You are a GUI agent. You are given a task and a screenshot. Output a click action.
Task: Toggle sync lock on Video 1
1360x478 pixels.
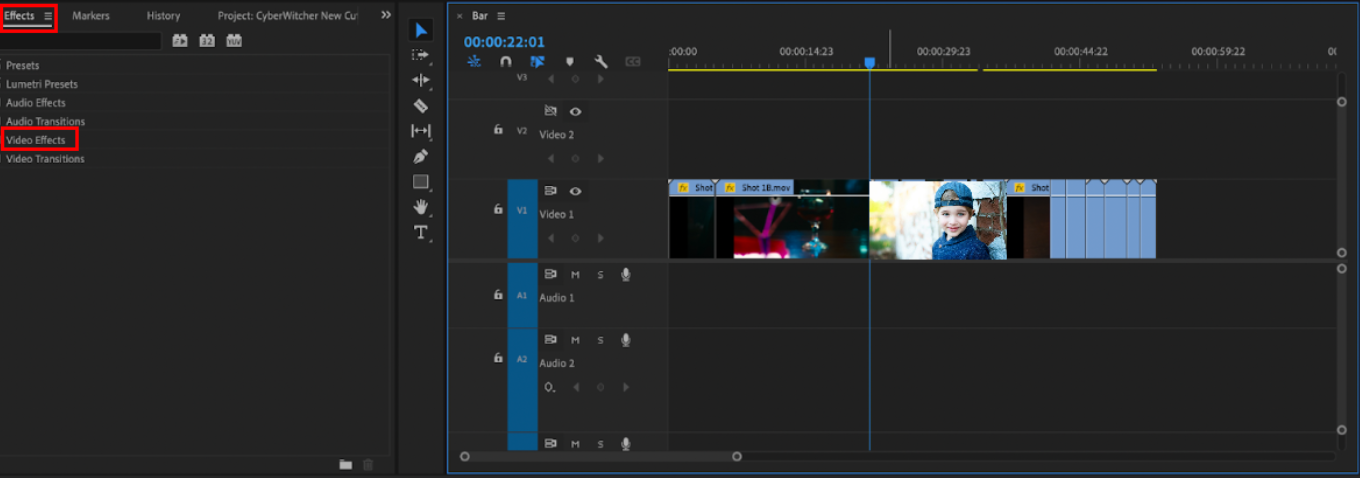tap(550, 191)
